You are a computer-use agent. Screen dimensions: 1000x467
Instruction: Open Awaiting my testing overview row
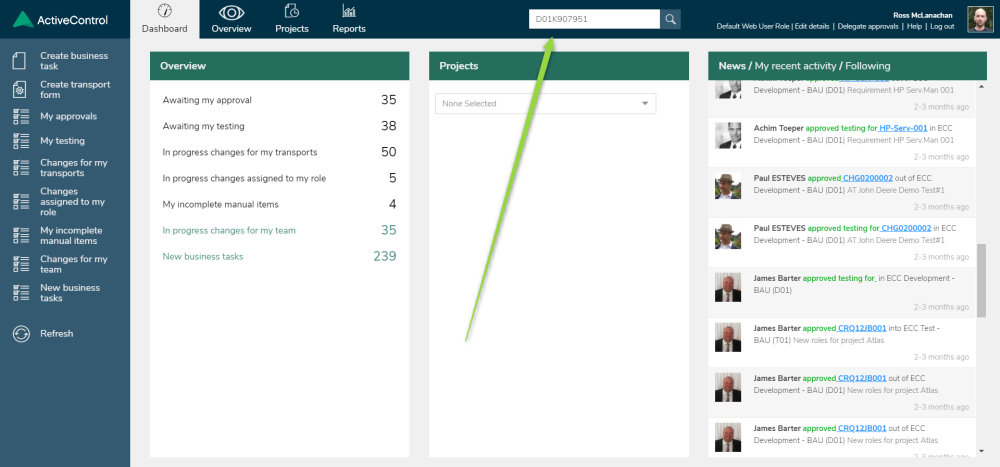[x=279, y=126]
